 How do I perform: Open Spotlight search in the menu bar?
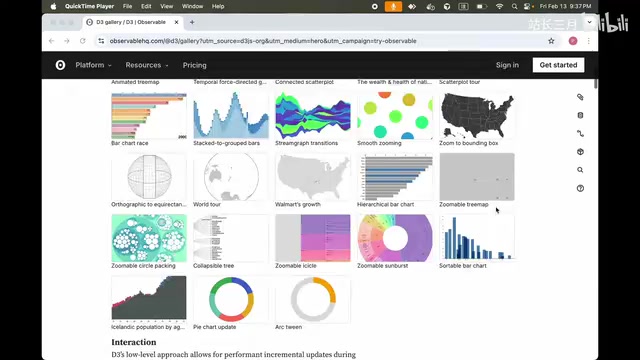514,6
